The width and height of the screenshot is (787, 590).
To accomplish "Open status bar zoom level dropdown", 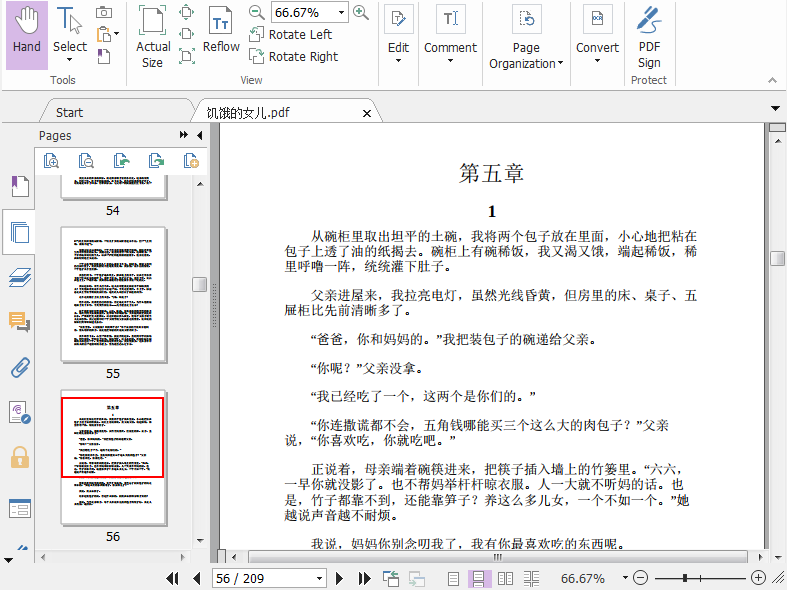I will pos(625,578).
